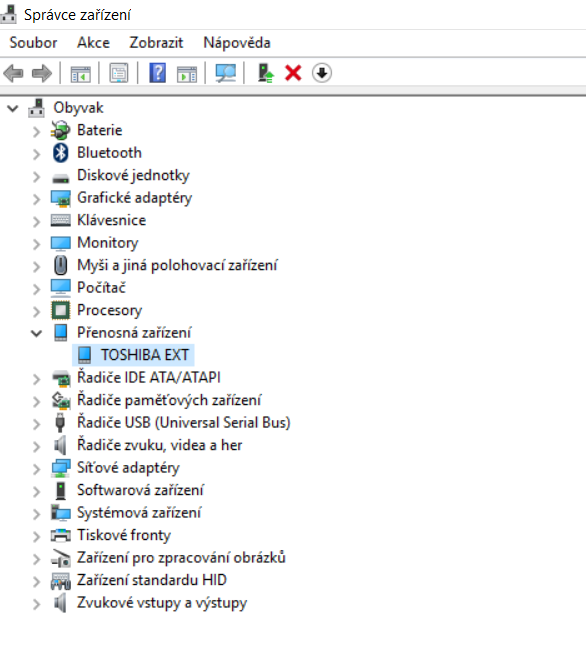586x646 pixels.
Task: Select Řadiče zvuku, videa a her label
Action: (x=160, y=445)
